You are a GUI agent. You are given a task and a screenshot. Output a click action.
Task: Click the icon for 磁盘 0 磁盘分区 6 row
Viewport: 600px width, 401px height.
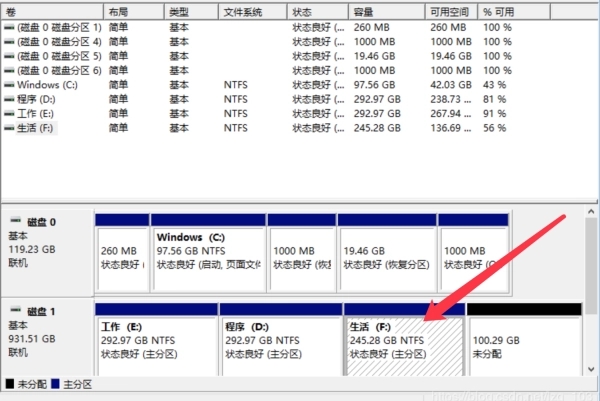pyautogui.click(x=10, y=70)
